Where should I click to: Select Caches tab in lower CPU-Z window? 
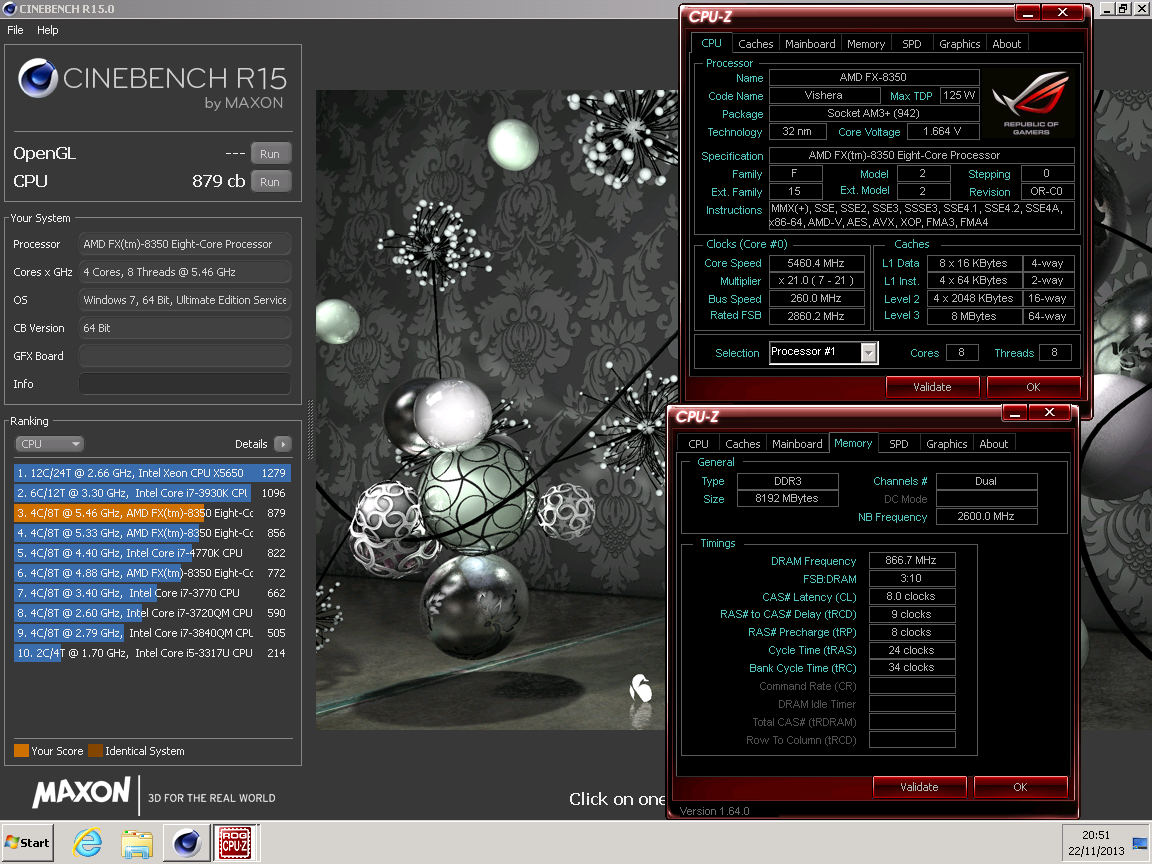pyautogui.click(x=743, y=444)
